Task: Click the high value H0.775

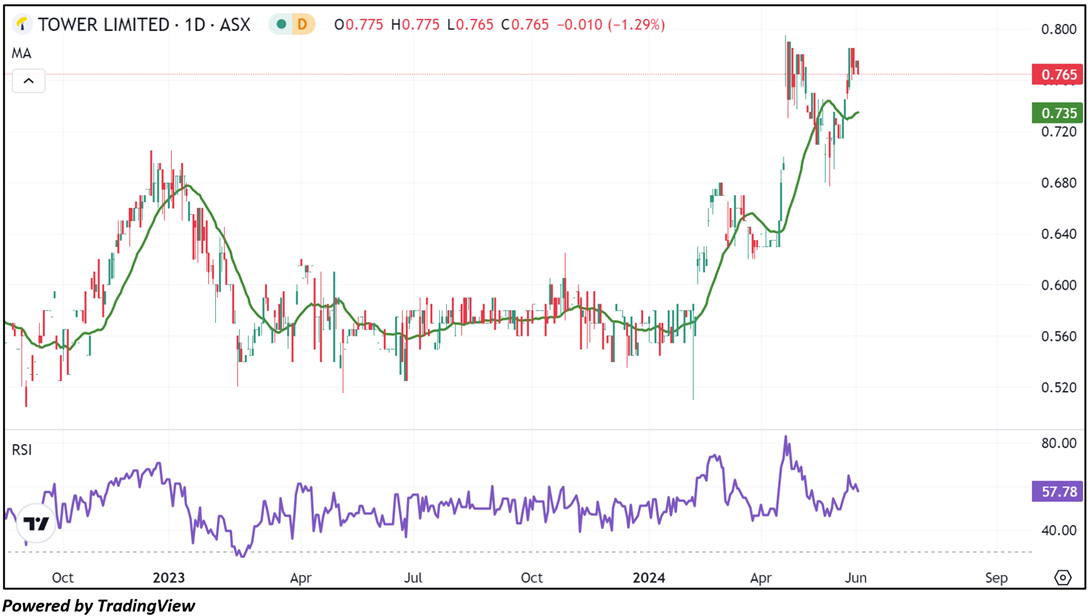Action: pyautogui.click(x=415, y=25)
